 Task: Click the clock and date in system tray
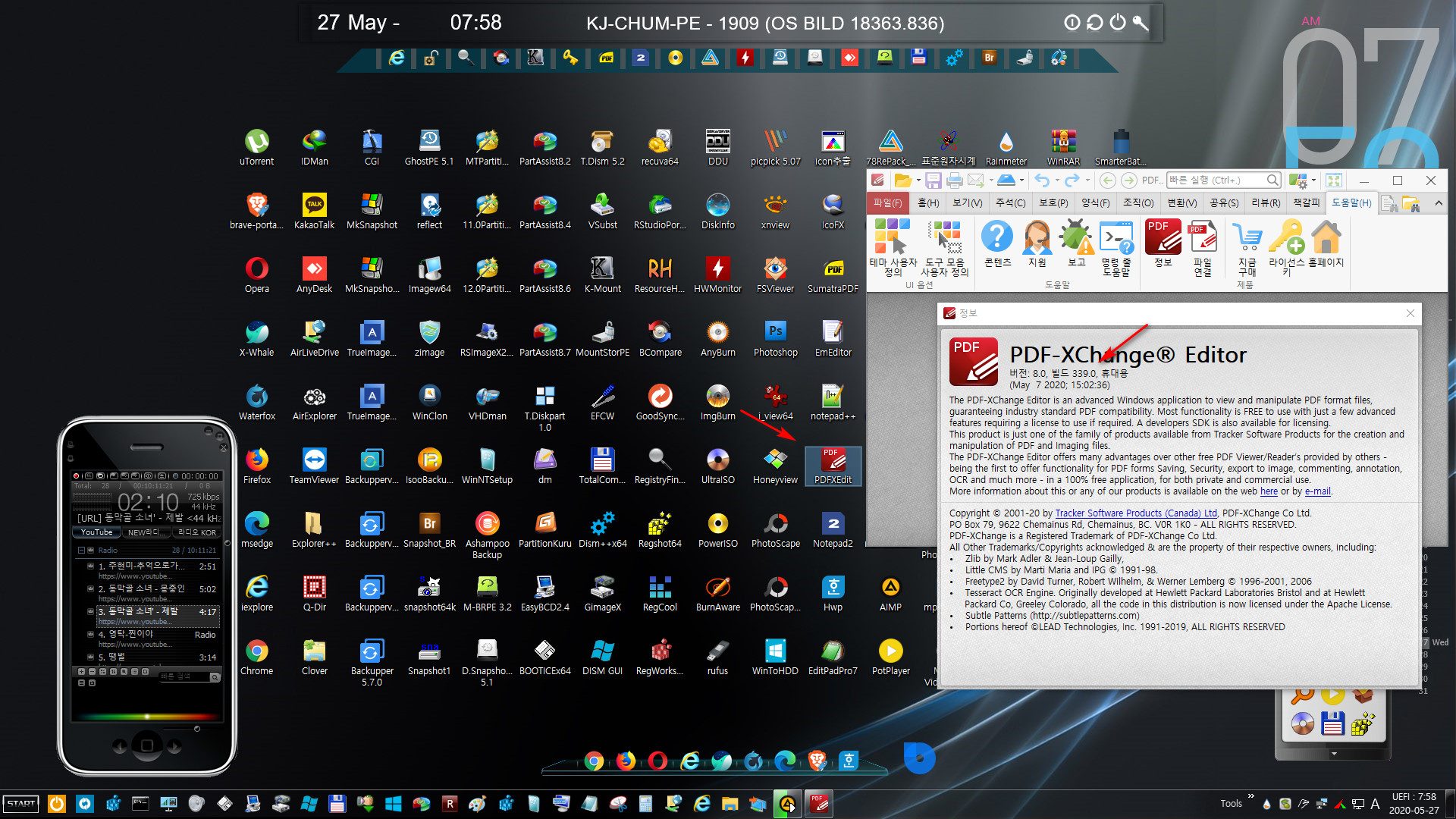coord(1414,804)
